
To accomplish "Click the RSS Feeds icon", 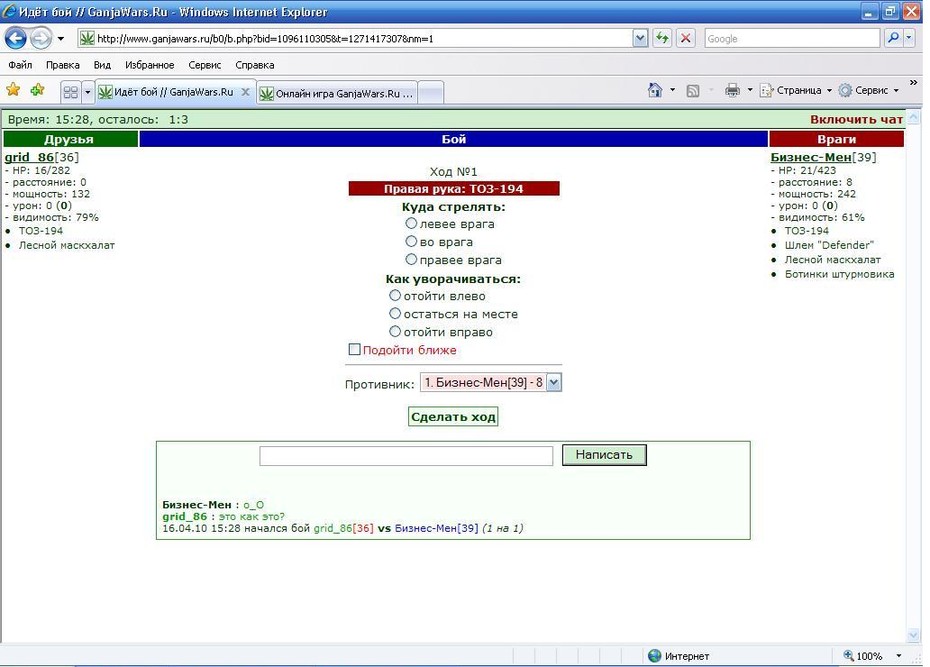I will pyautogui.click(x=692, y=91).
